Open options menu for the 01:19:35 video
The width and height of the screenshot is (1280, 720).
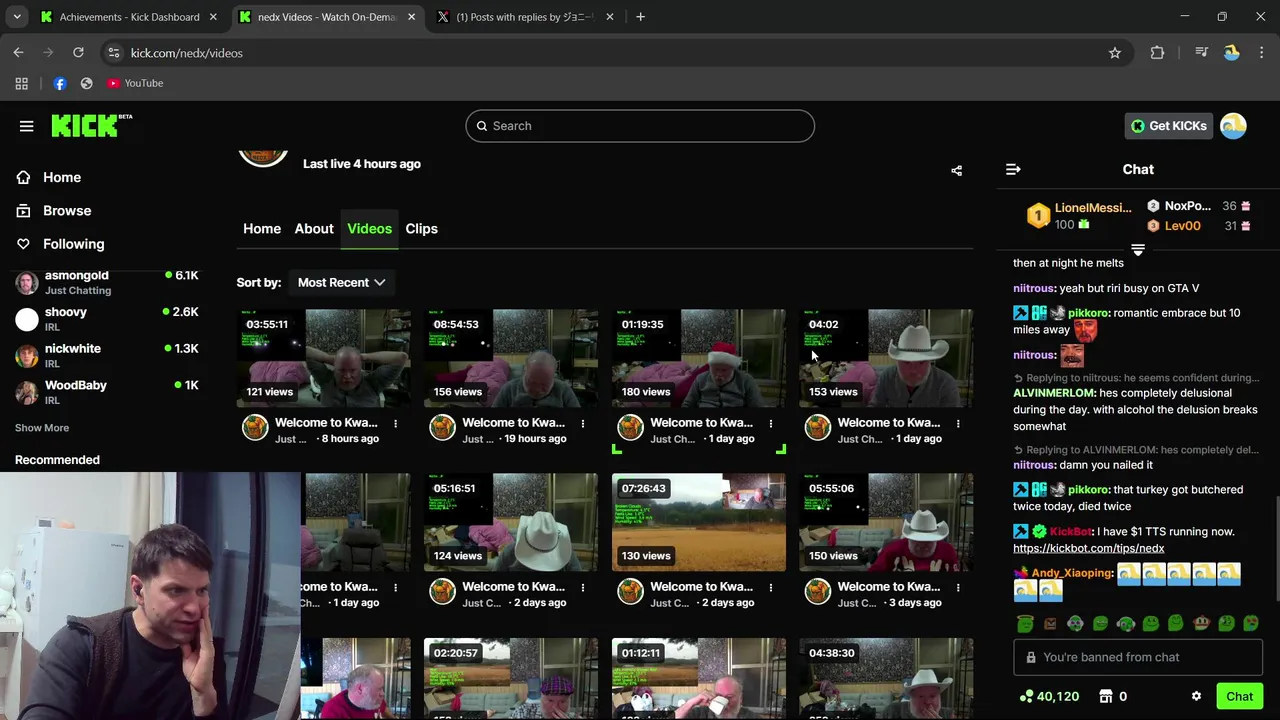pos(770,424)
